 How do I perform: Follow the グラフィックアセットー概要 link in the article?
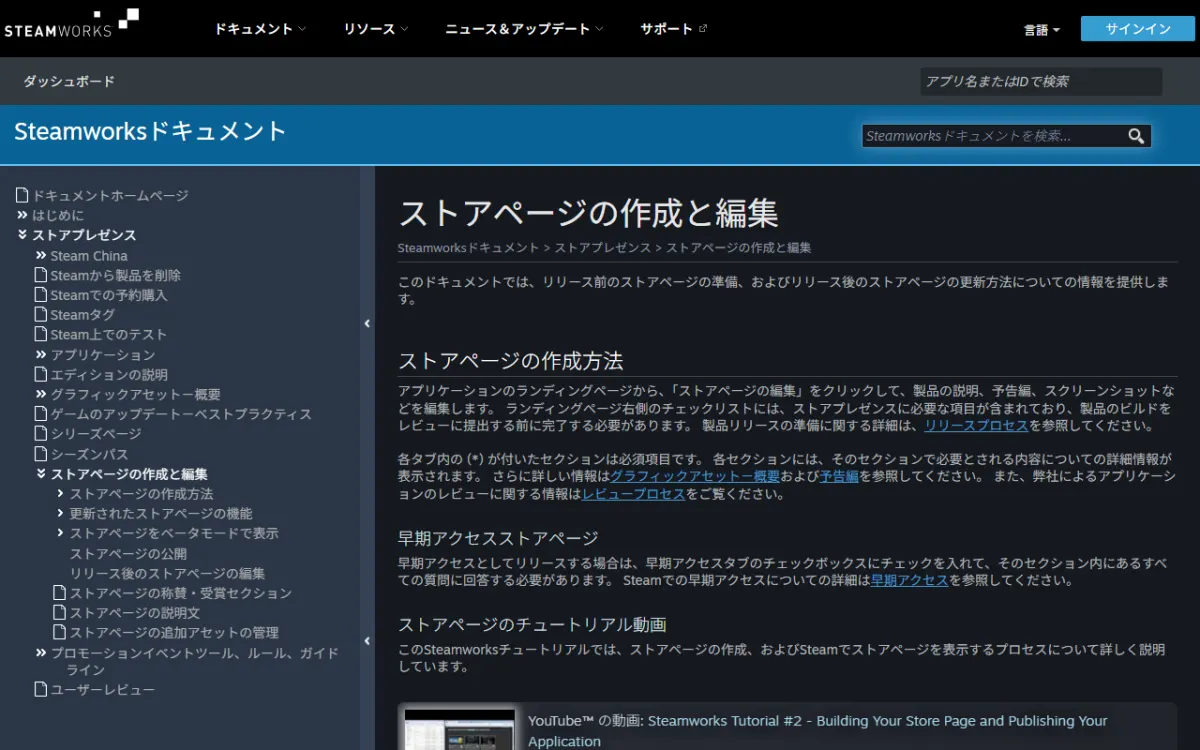coord(695,476)
